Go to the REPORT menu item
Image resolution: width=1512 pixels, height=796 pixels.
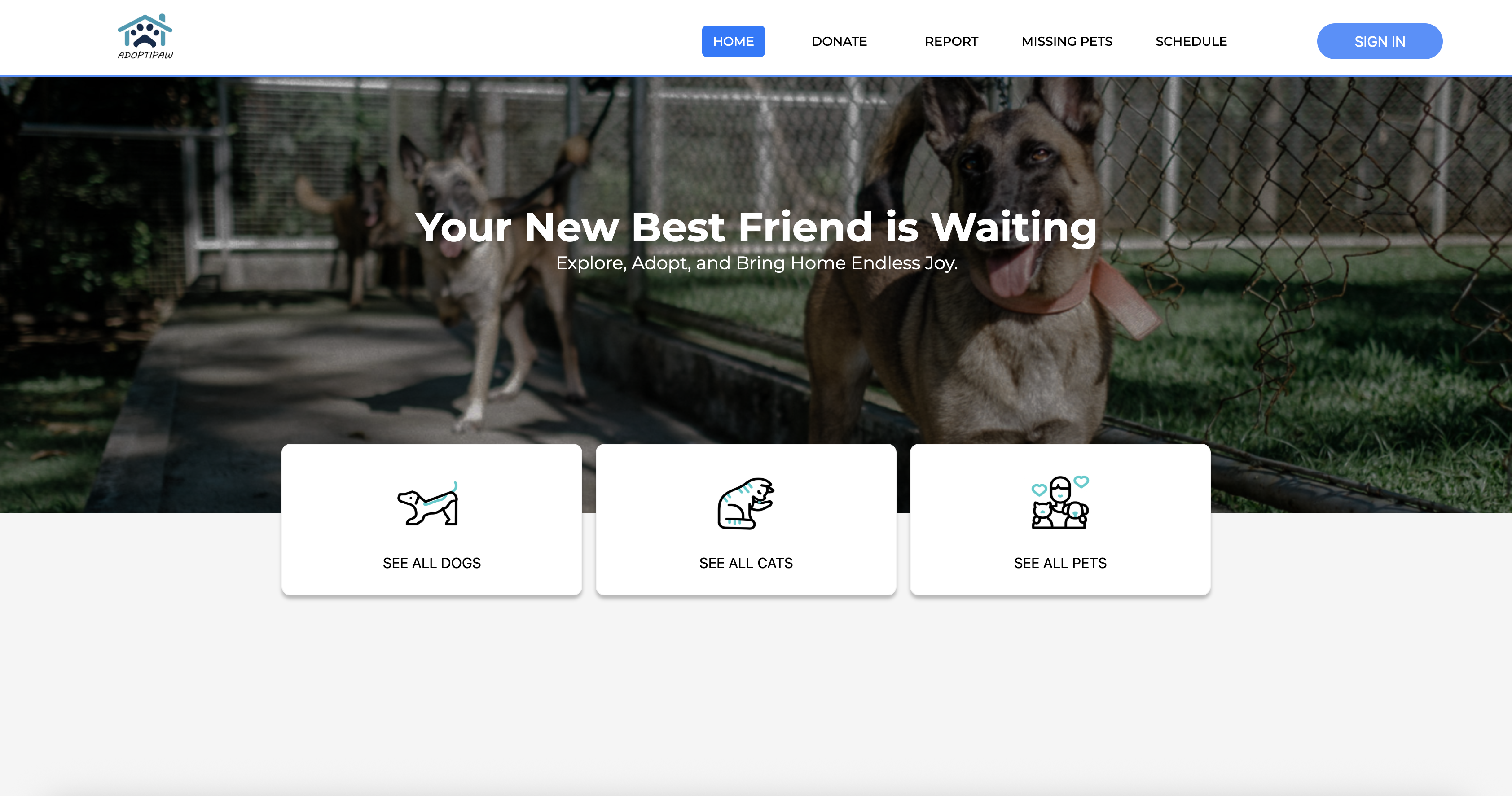(951, 41)
